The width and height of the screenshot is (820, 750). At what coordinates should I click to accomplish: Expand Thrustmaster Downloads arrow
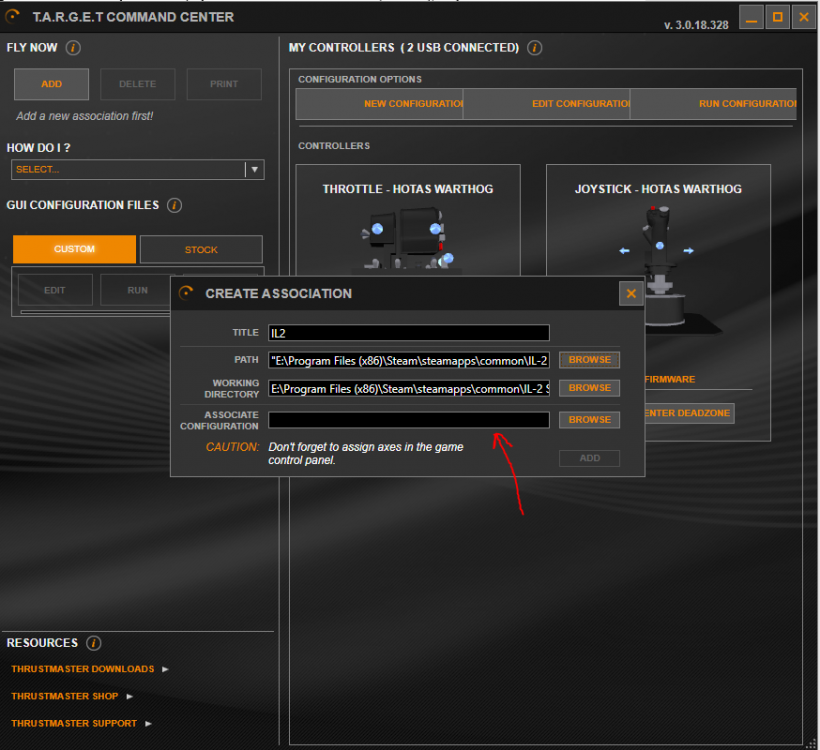tap(165, 669)
